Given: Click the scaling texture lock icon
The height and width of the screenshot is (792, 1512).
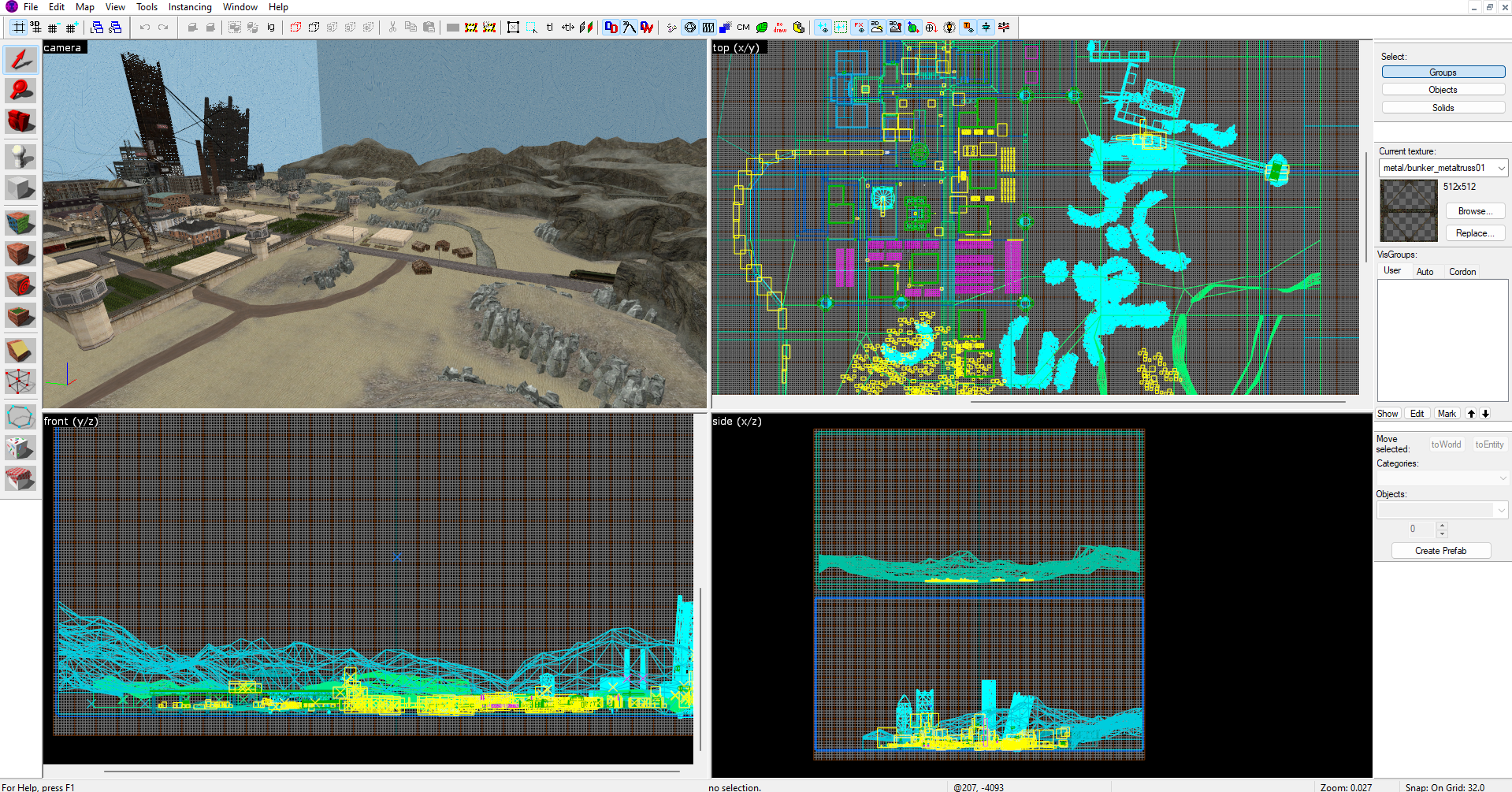Looking at the screenshot, I should tap(568, 28).
